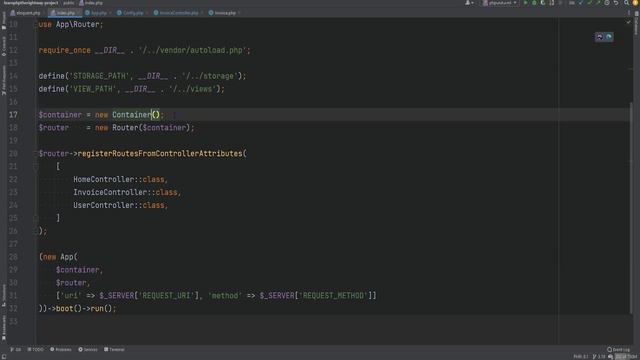The width and height of the screenshot is (640, 360).
Task: Open the Commit tool window stripe
Action: pyautogui.click(x=4, y=47)
